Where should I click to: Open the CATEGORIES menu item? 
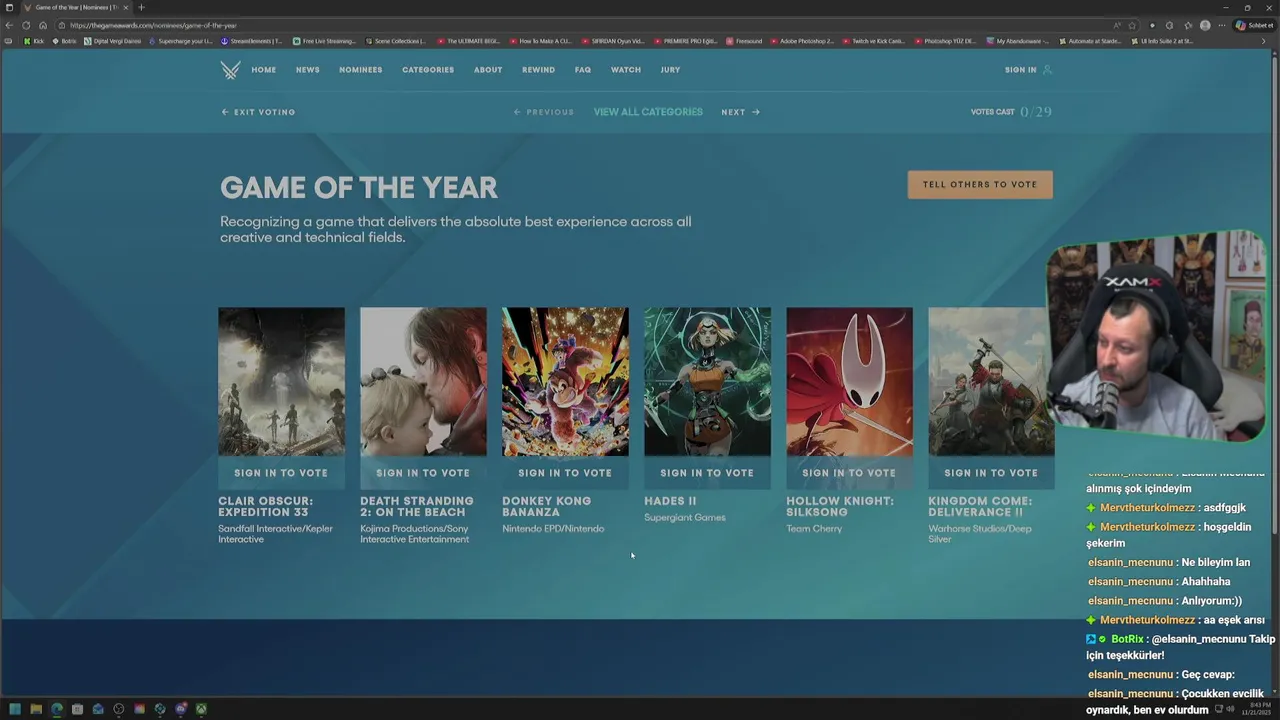(x=428, y=70)
